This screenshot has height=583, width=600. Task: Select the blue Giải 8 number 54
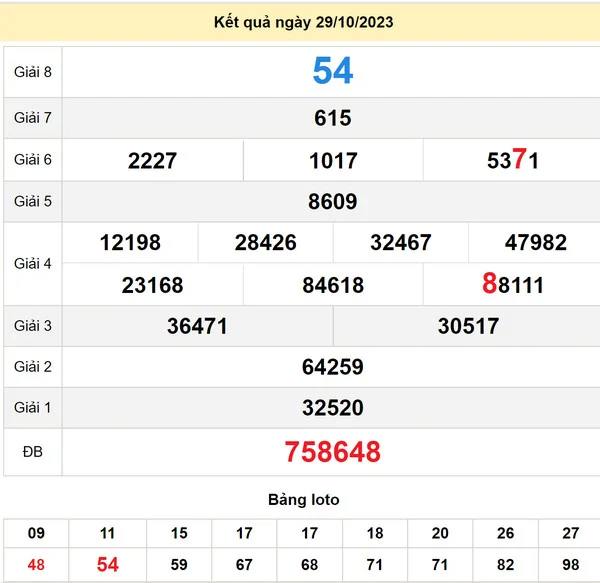click(332, 71)
